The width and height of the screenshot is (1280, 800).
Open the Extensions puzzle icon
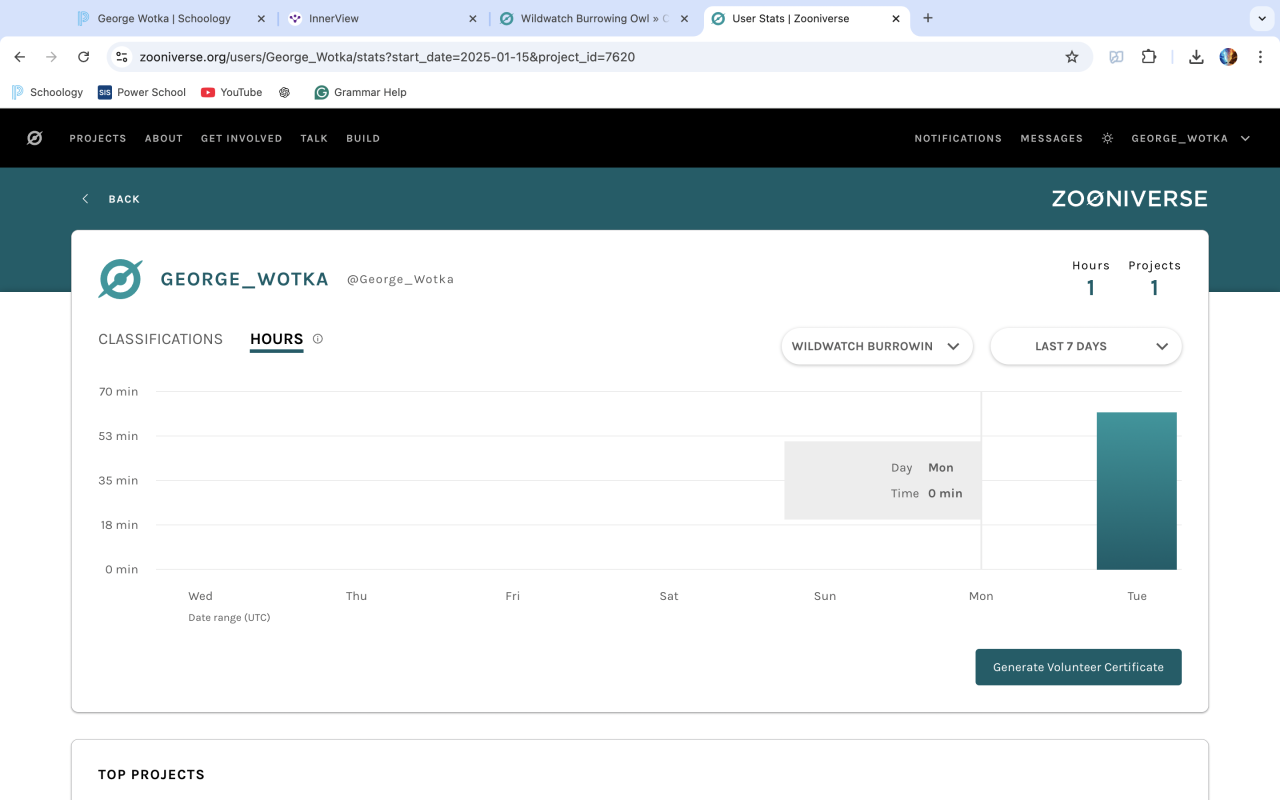[x=1148, y=57]
